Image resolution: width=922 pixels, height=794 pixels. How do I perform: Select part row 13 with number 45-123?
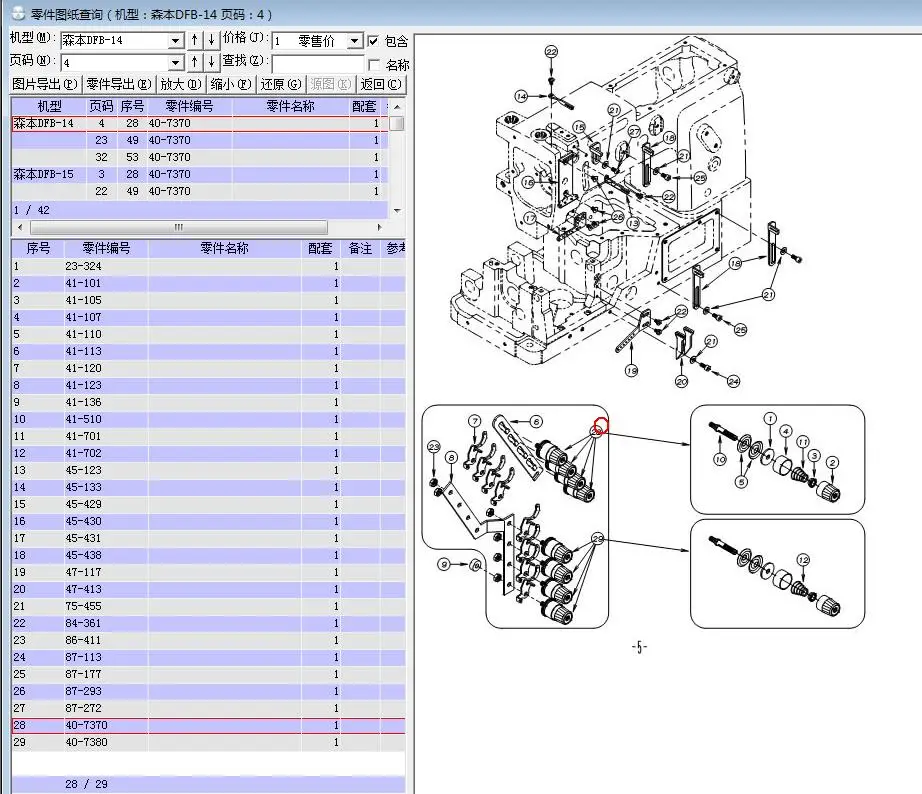click(208, 471)
